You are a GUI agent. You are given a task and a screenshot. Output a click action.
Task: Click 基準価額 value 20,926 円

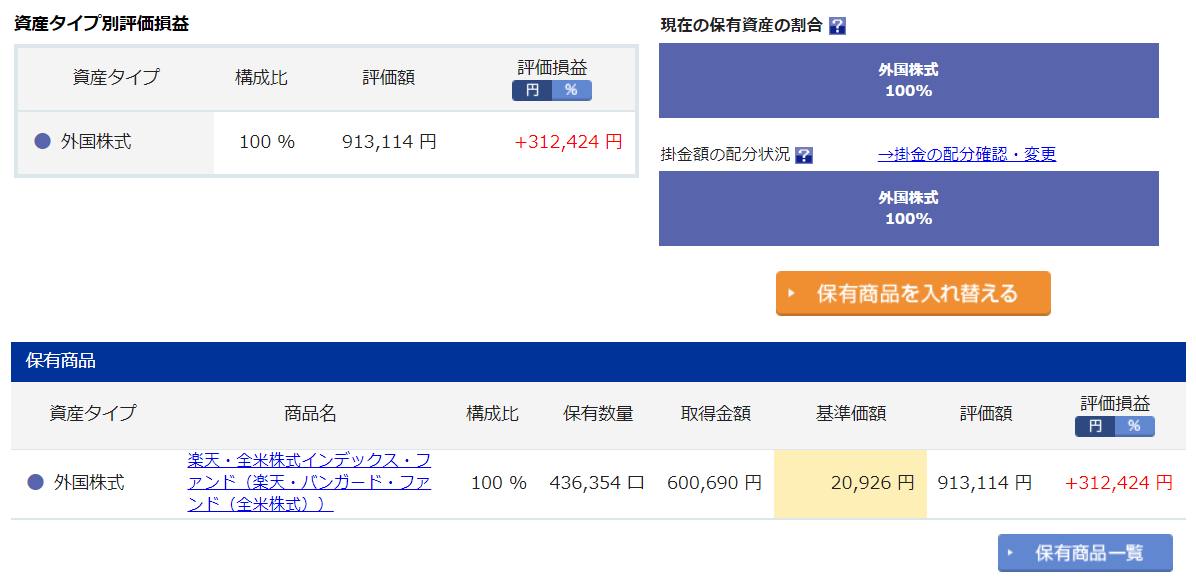pos(874,483)
